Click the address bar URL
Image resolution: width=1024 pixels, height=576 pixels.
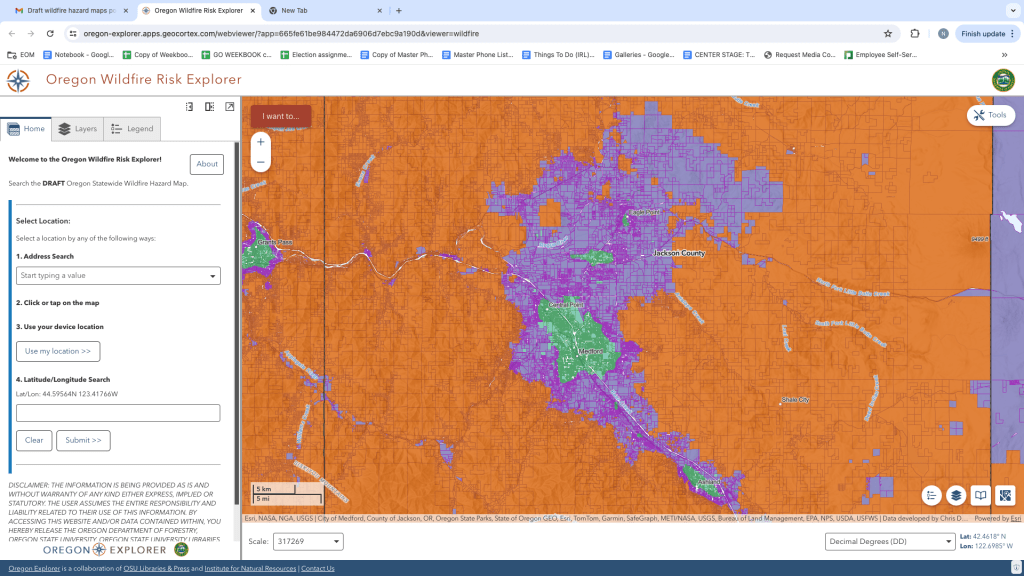pos(281,33)
